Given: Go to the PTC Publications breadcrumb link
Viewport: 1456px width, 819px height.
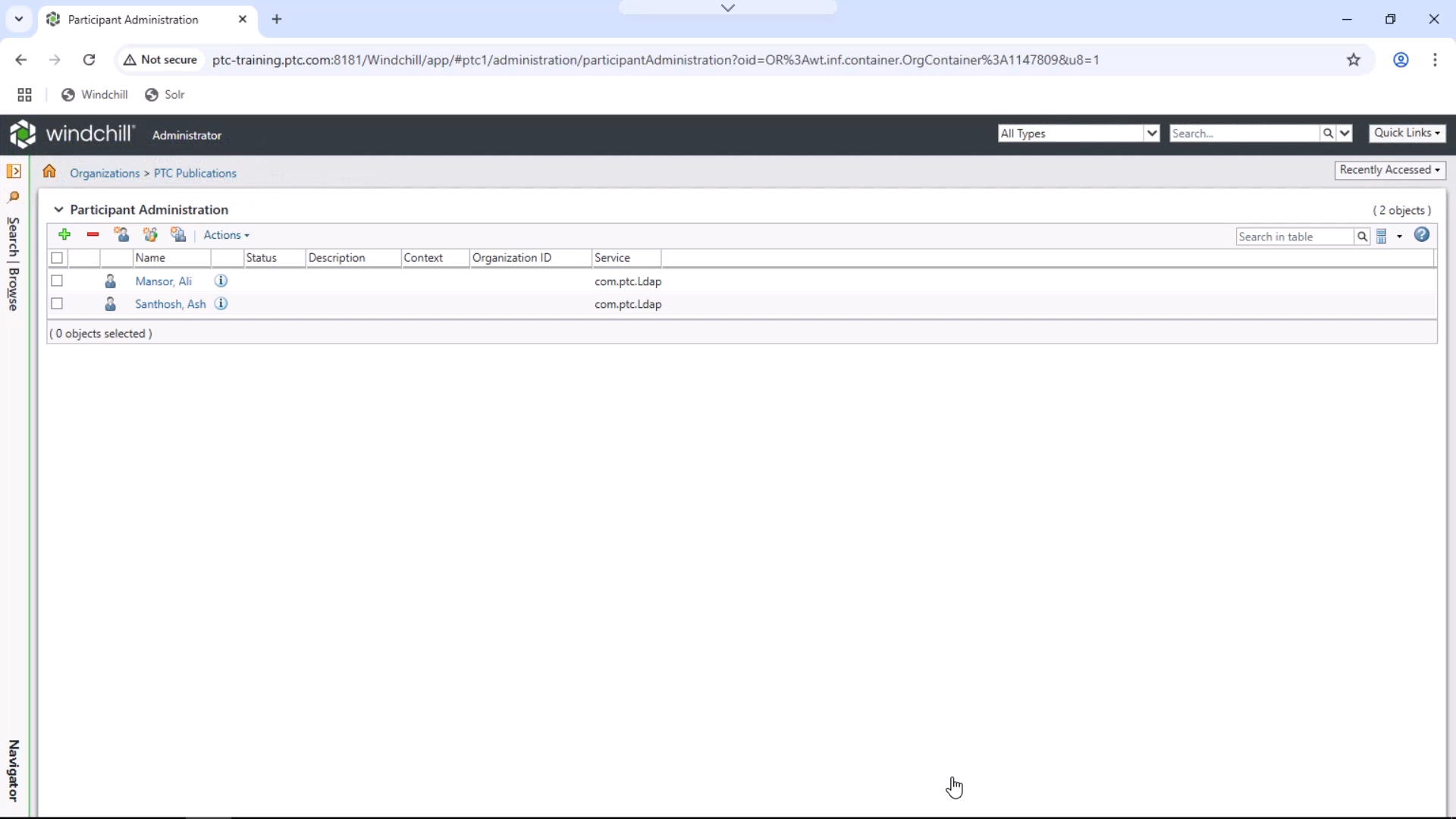Looking at the screenshot, I should [x=195, y=174].
